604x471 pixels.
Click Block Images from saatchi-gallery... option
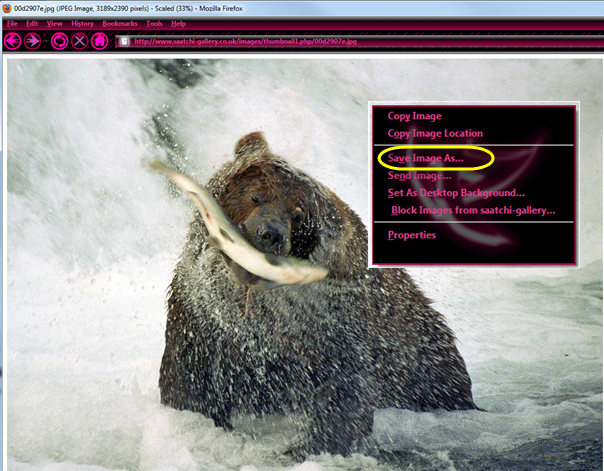pos(473,210)
